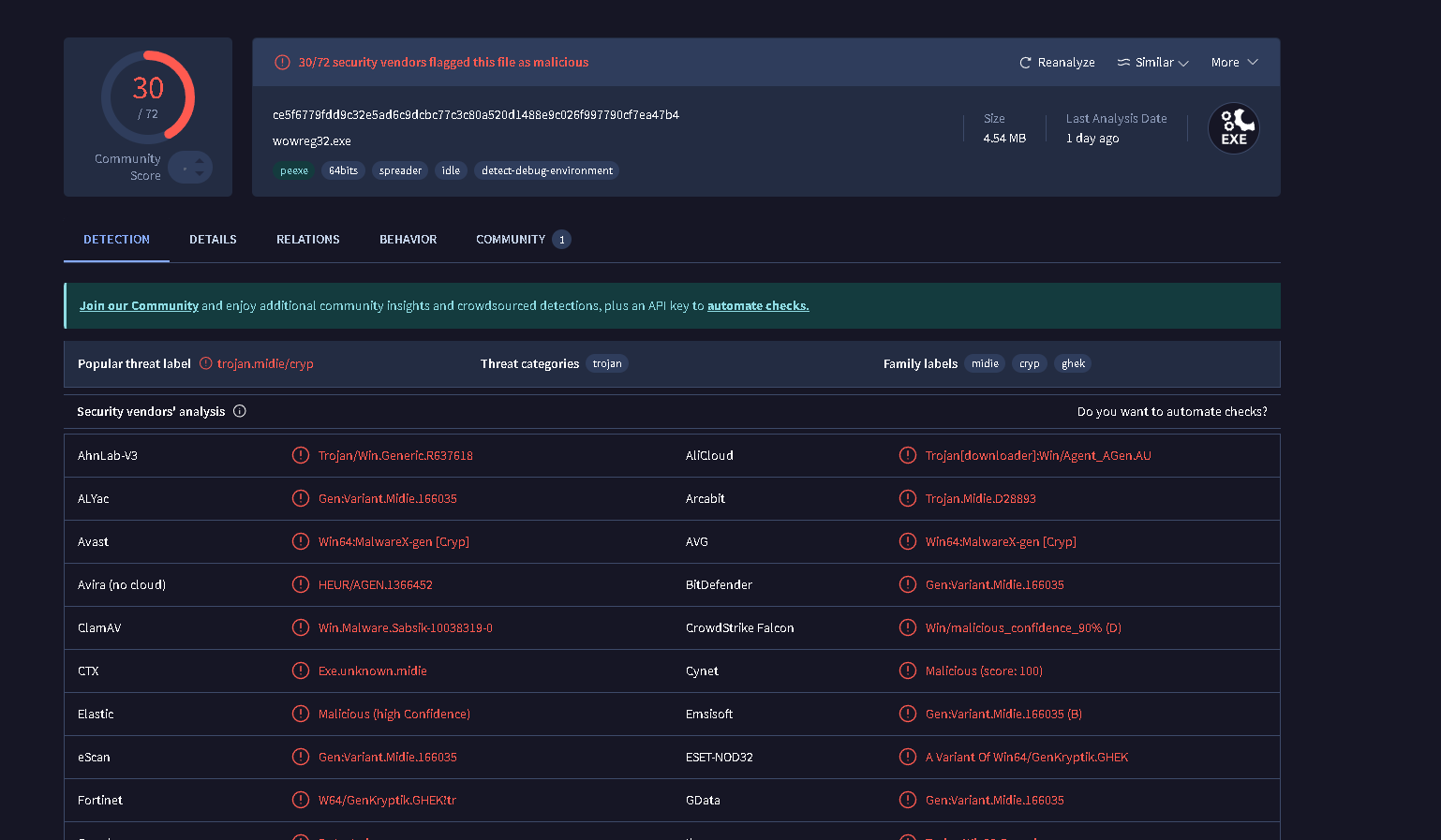The height and width of the screenshot is (840, 1441).
Task: Click the Elastic detection alert icon
Action: (x=301, y=714)
